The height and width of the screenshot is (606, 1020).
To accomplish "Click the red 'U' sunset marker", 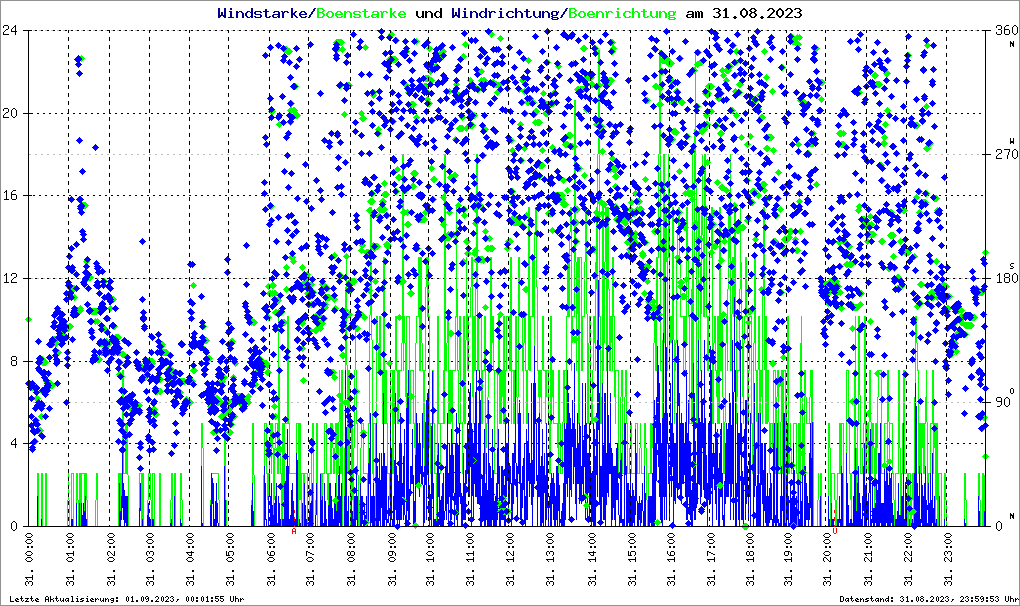I will click(835, 531).
